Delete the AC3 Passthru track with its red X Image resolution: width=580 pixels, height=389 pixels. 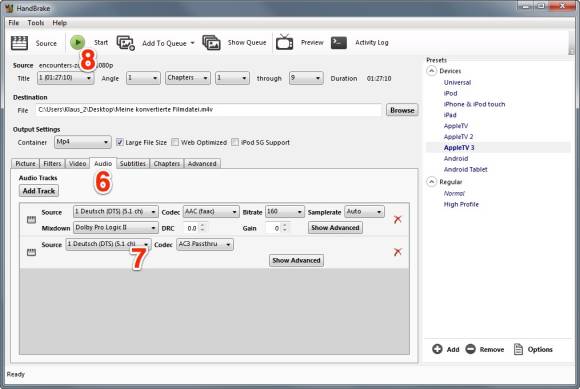click(398, 252)
